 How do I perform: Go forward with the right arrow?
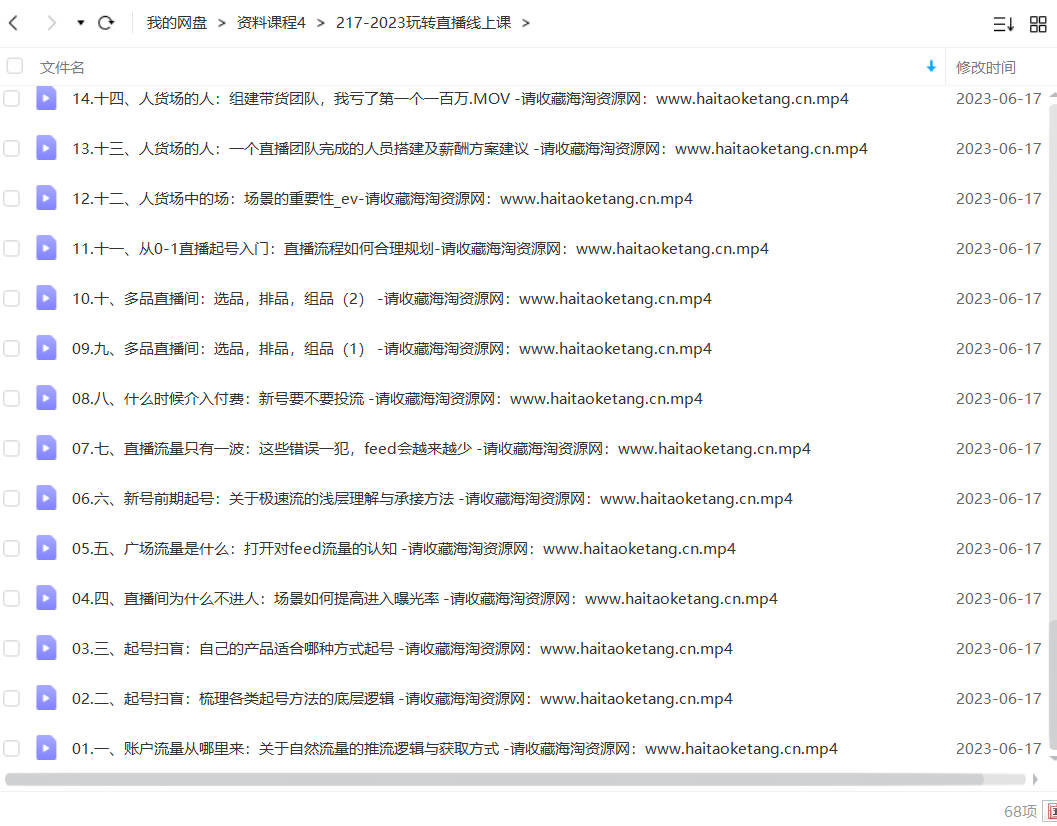[x=51, y=23]
